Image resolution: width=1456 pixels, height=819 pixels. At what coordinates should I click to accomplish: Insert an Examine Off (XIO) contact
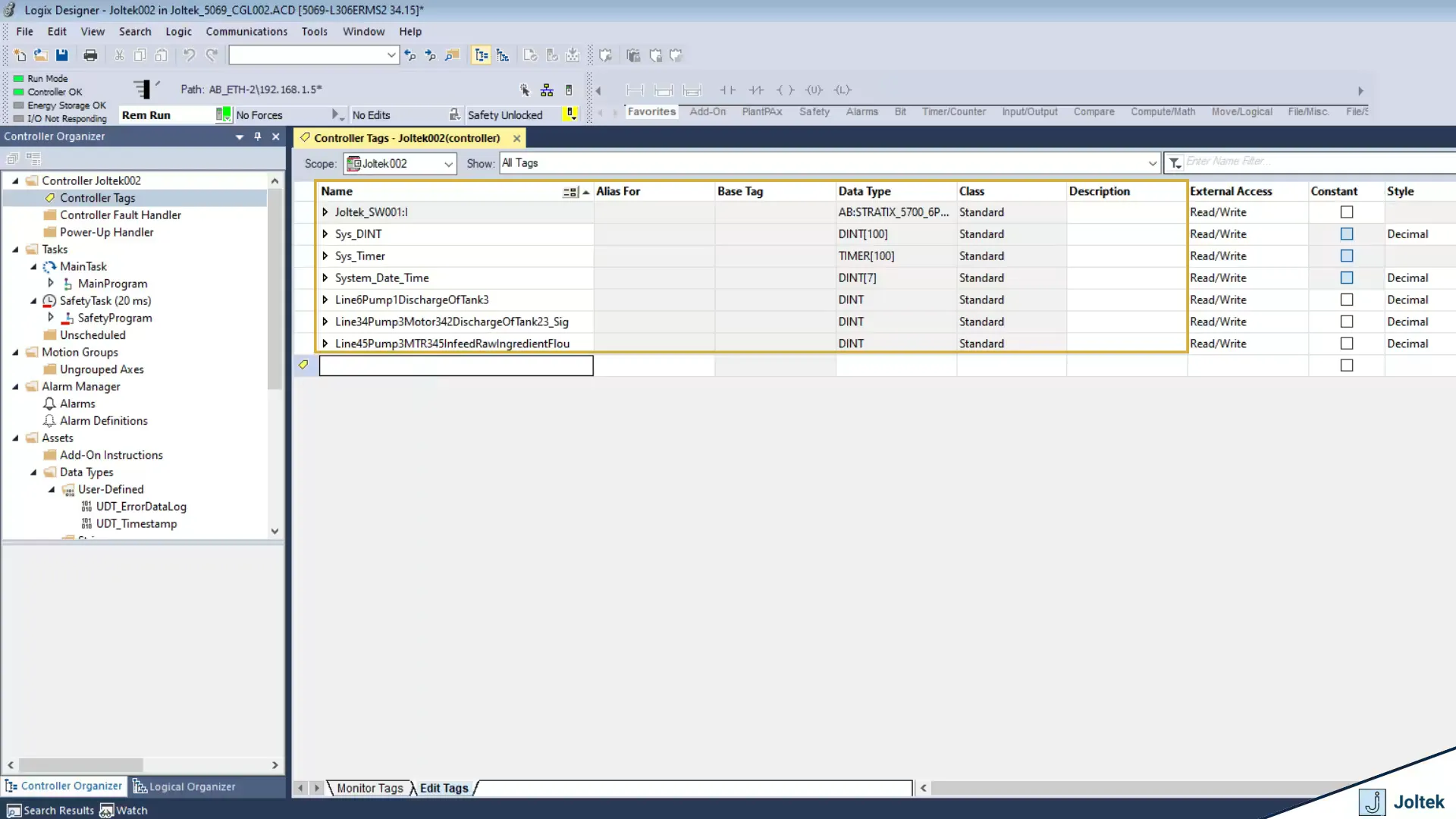756,90
